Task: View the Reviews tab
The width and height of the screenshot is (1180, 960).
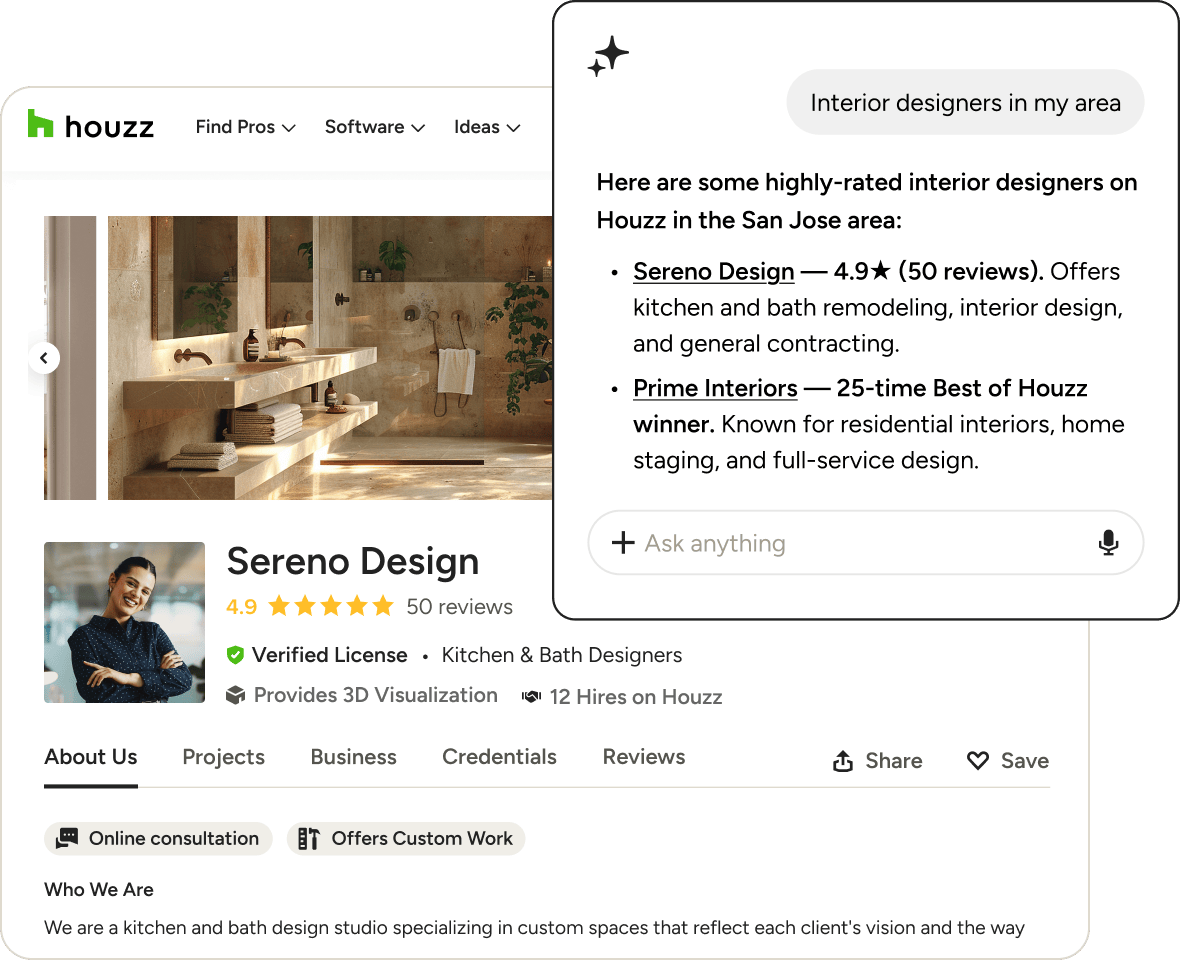Action: click(643, 757)
